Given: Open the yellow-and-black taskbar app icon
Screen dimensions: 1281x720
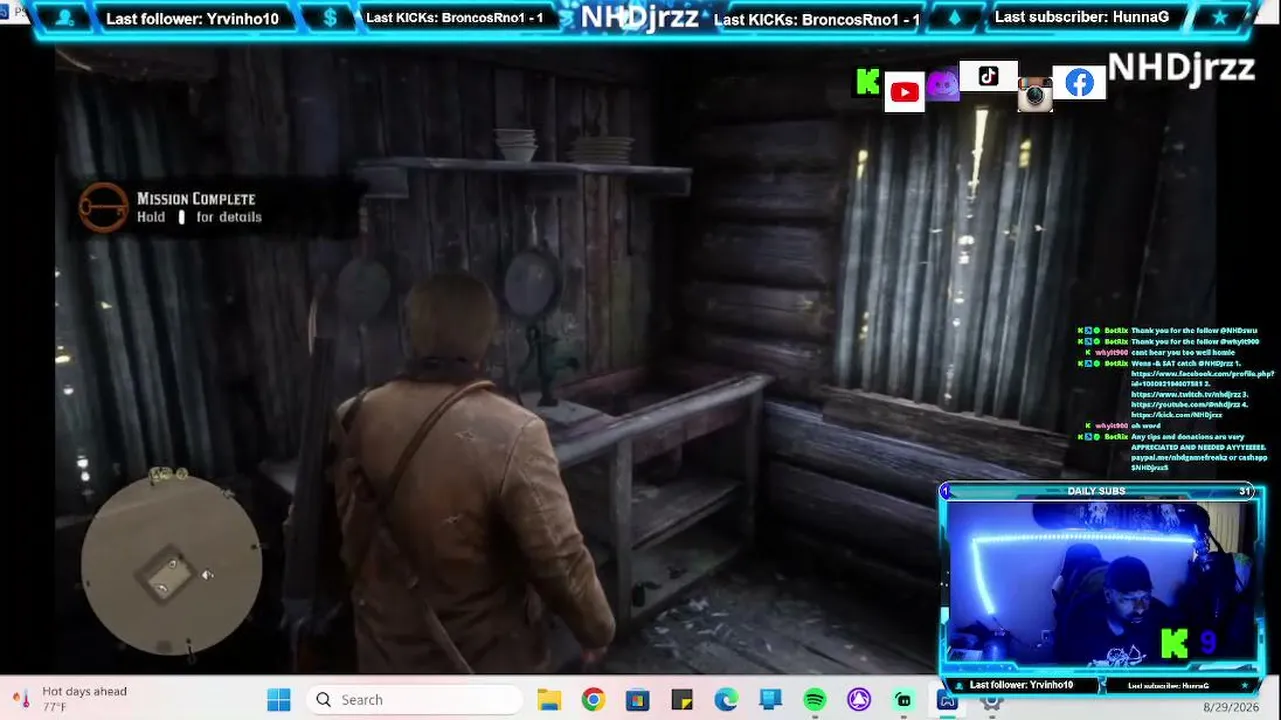Looking at the screenshot, I should pyautogui.click(x=682, y=700).
